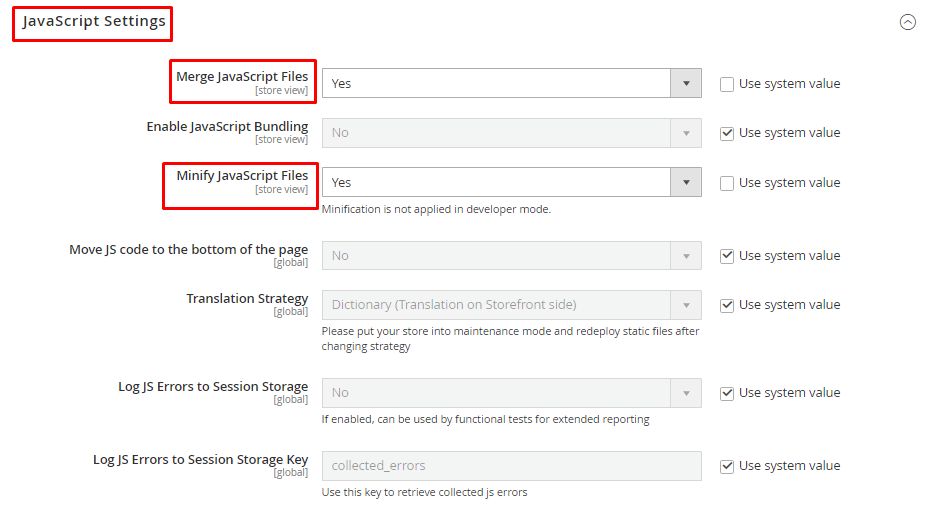
Task: Open the Merge JavaScript Files dropdown
Action: tap(511, 83)
